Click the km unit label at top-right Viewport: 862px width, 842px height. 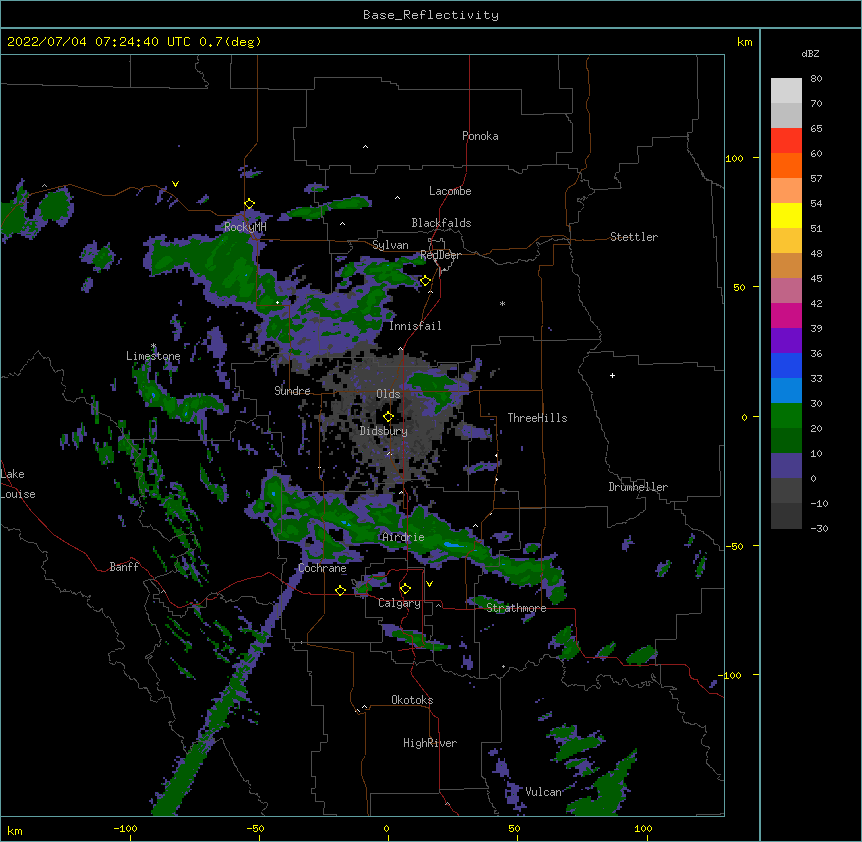[x=745, y=42]
